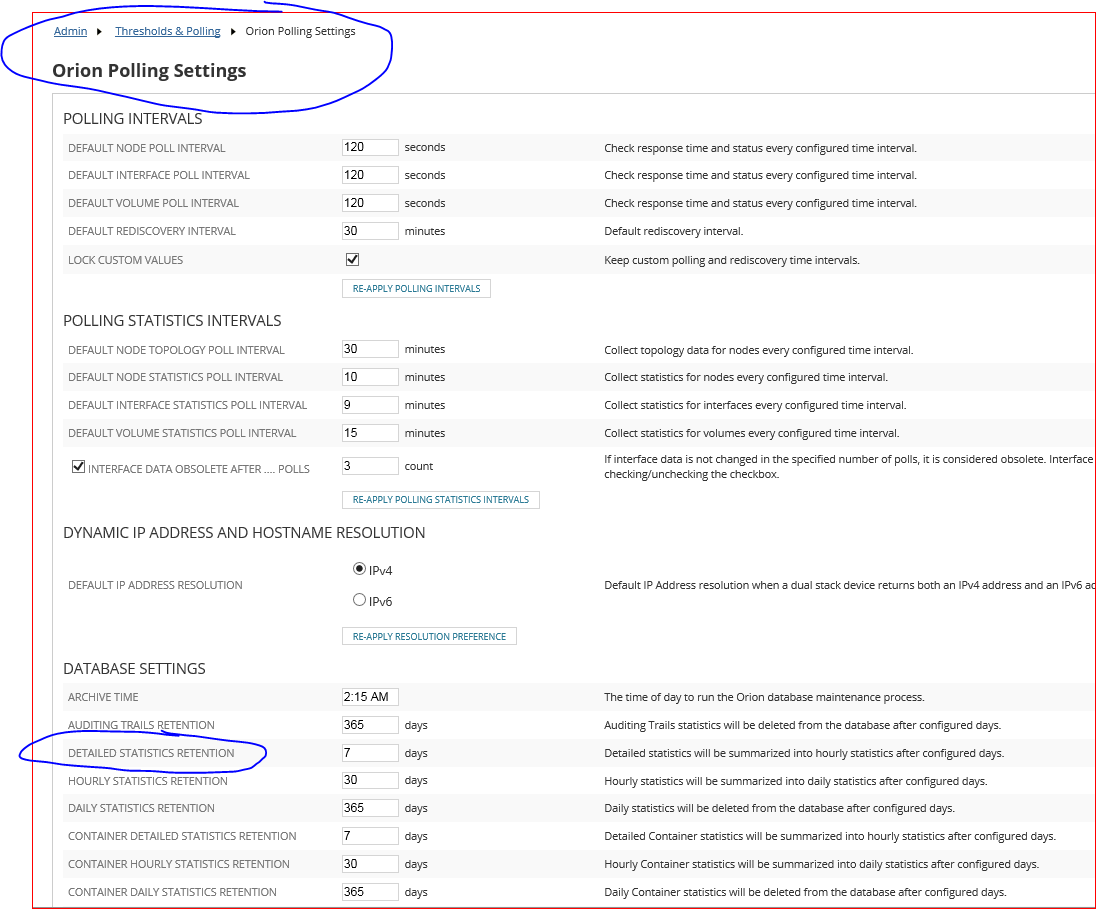Image resolution: width=1096 pixels, height=909 pixels.
Task: Click the Container Detailed Statistics Retention field
Action: coord(370,836)
